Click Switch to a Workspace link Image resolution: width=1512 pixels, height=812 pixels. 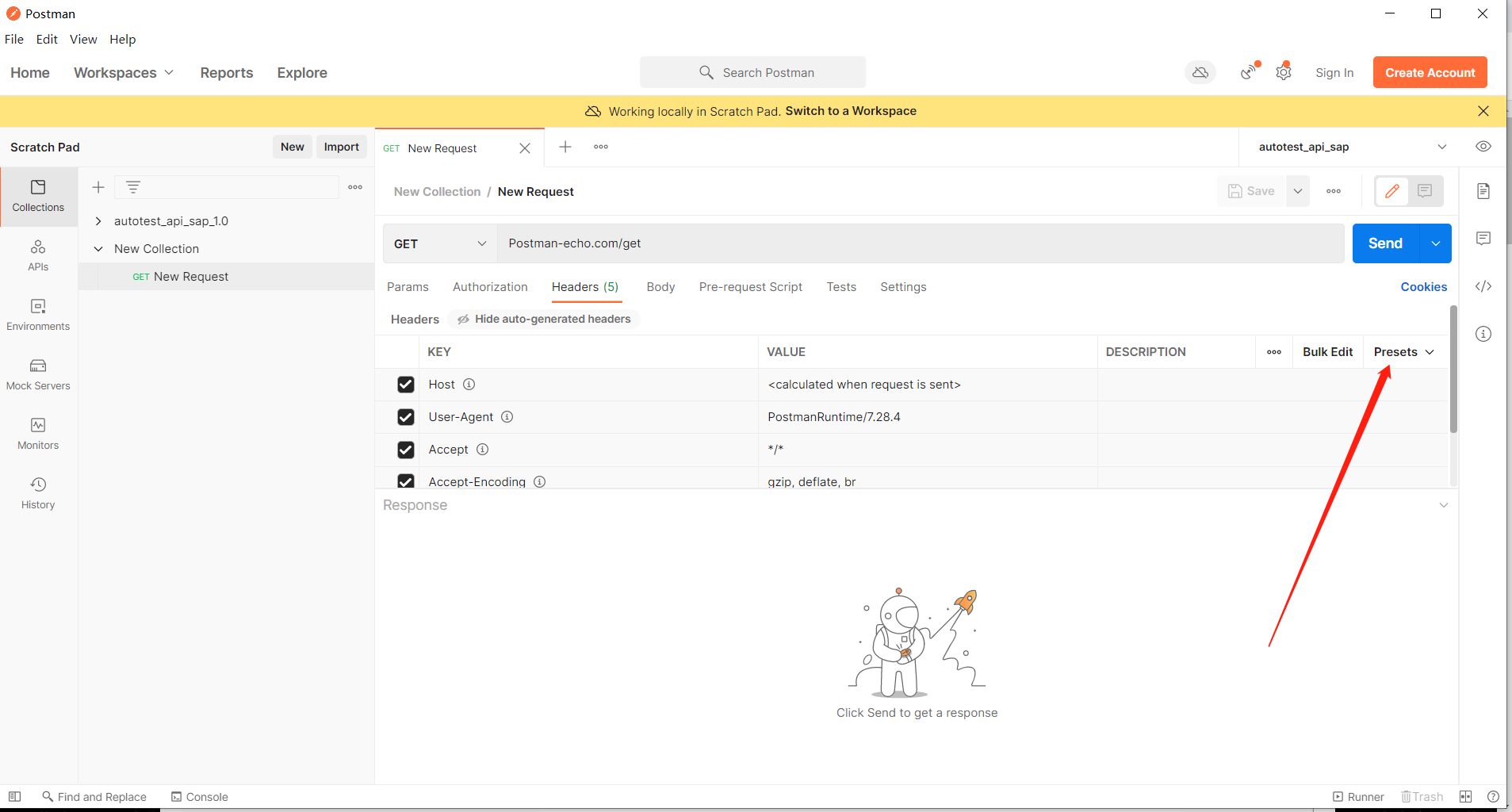pyautogui.click(x=851, y=111)
